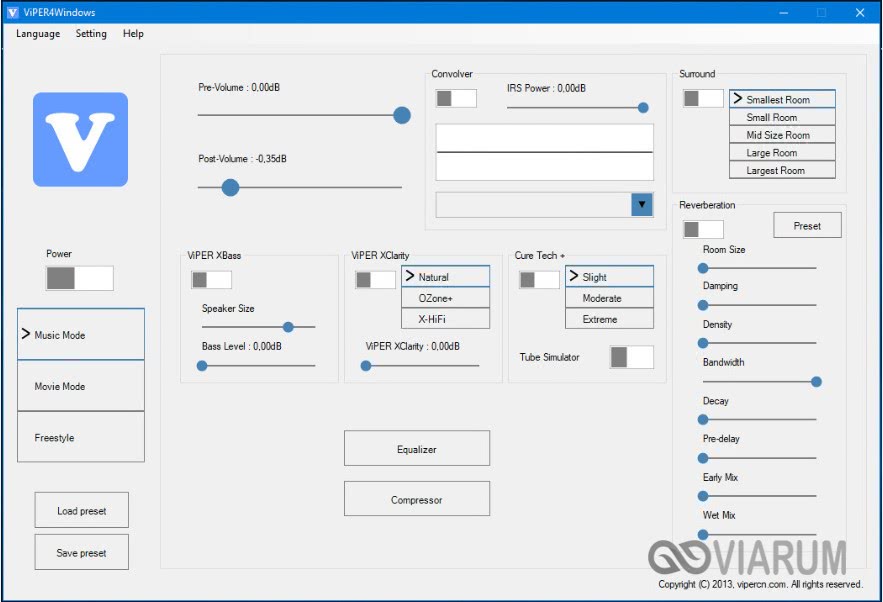Image resolution: width=883 pixels, height=602 pixels.
Task: Toggle the Tube Simulator switch
Action: coord(632,357)
